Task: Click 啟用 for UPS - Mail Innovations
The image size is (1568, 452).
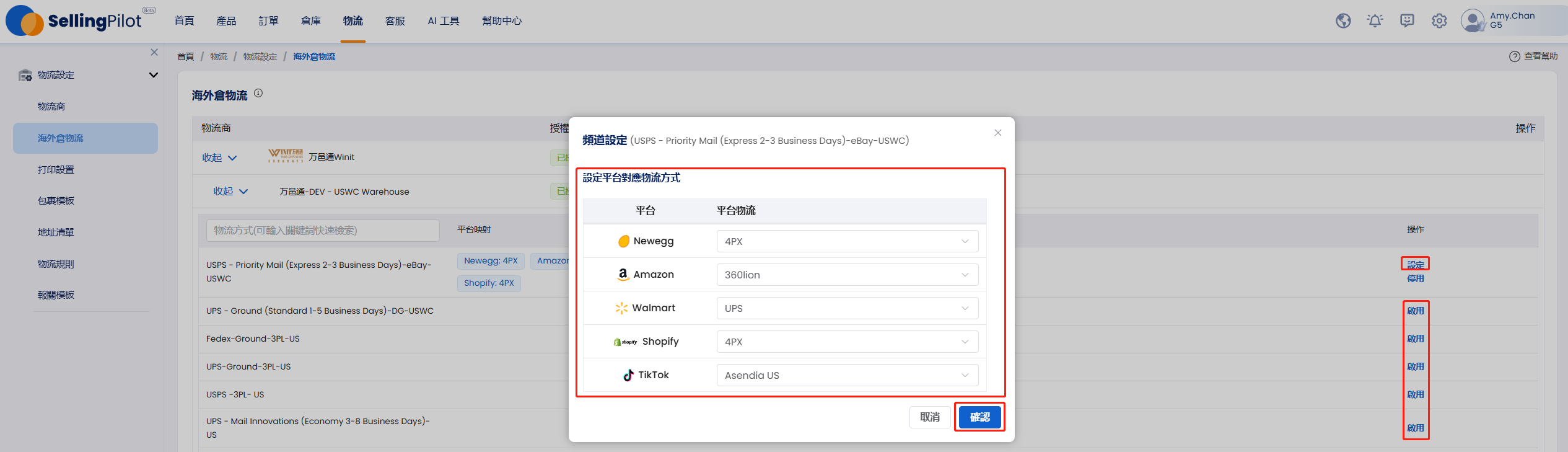Action: 1415,428
